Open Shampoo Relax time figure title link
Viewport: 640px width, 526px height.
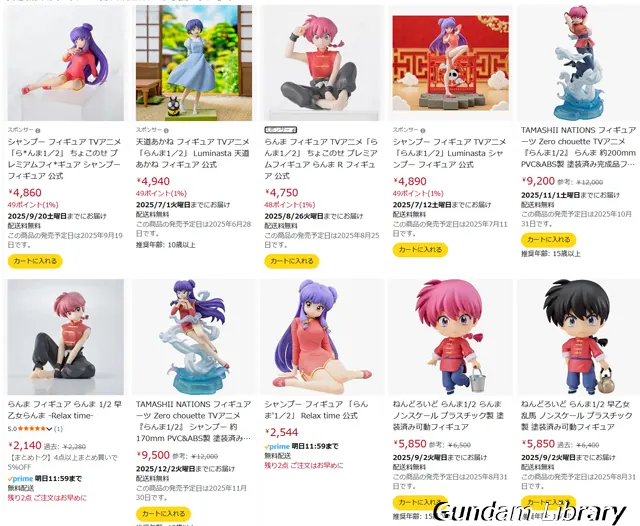[316, 410]
